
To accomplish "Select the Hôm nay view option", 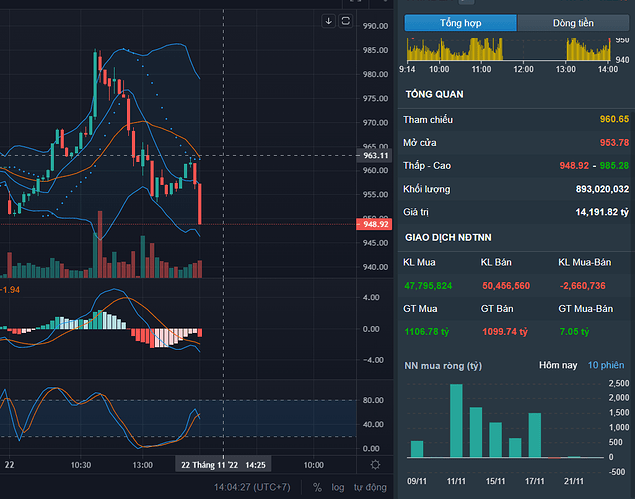I will tap(558, 365).
